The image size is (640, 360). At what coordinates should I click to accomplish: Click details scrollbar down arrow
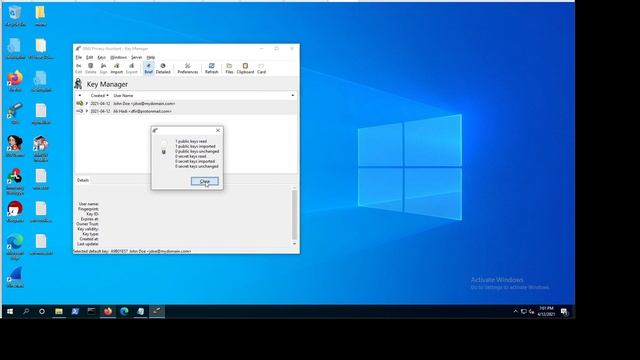point(294,244)
